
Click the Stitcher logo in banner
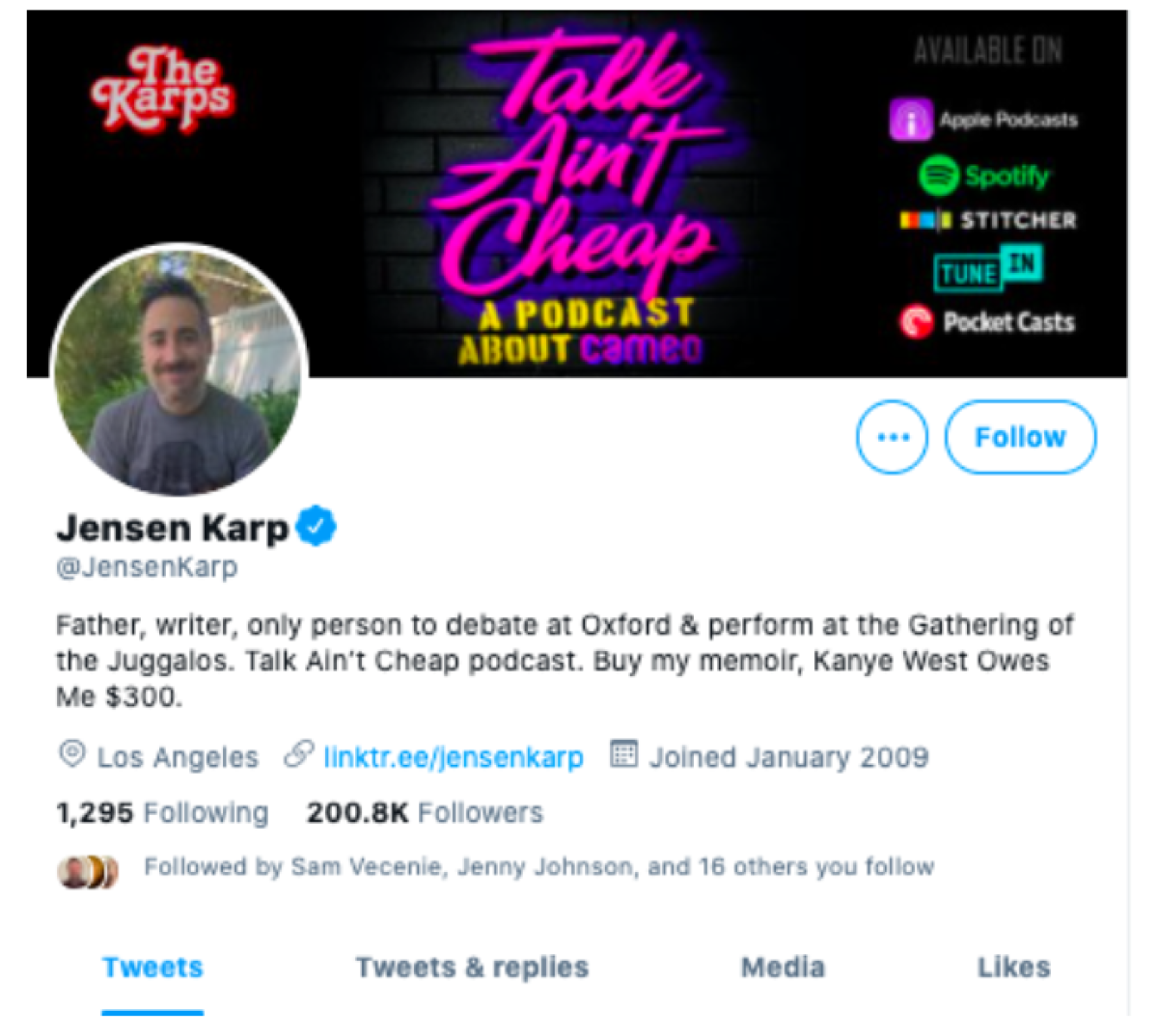[988, 220]
